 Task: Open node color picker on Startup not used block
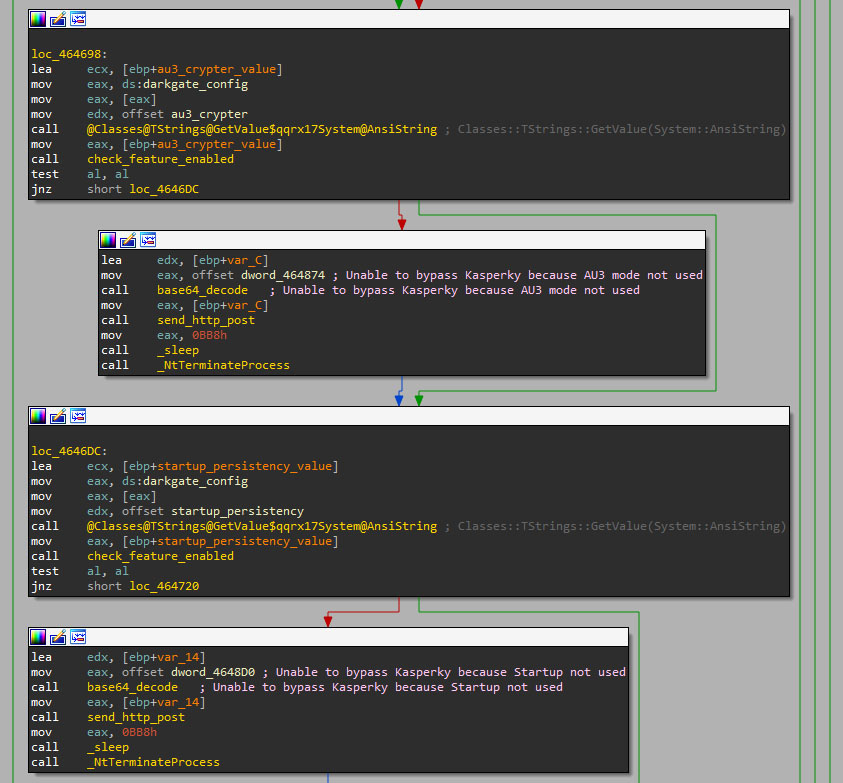coord(38,637)
